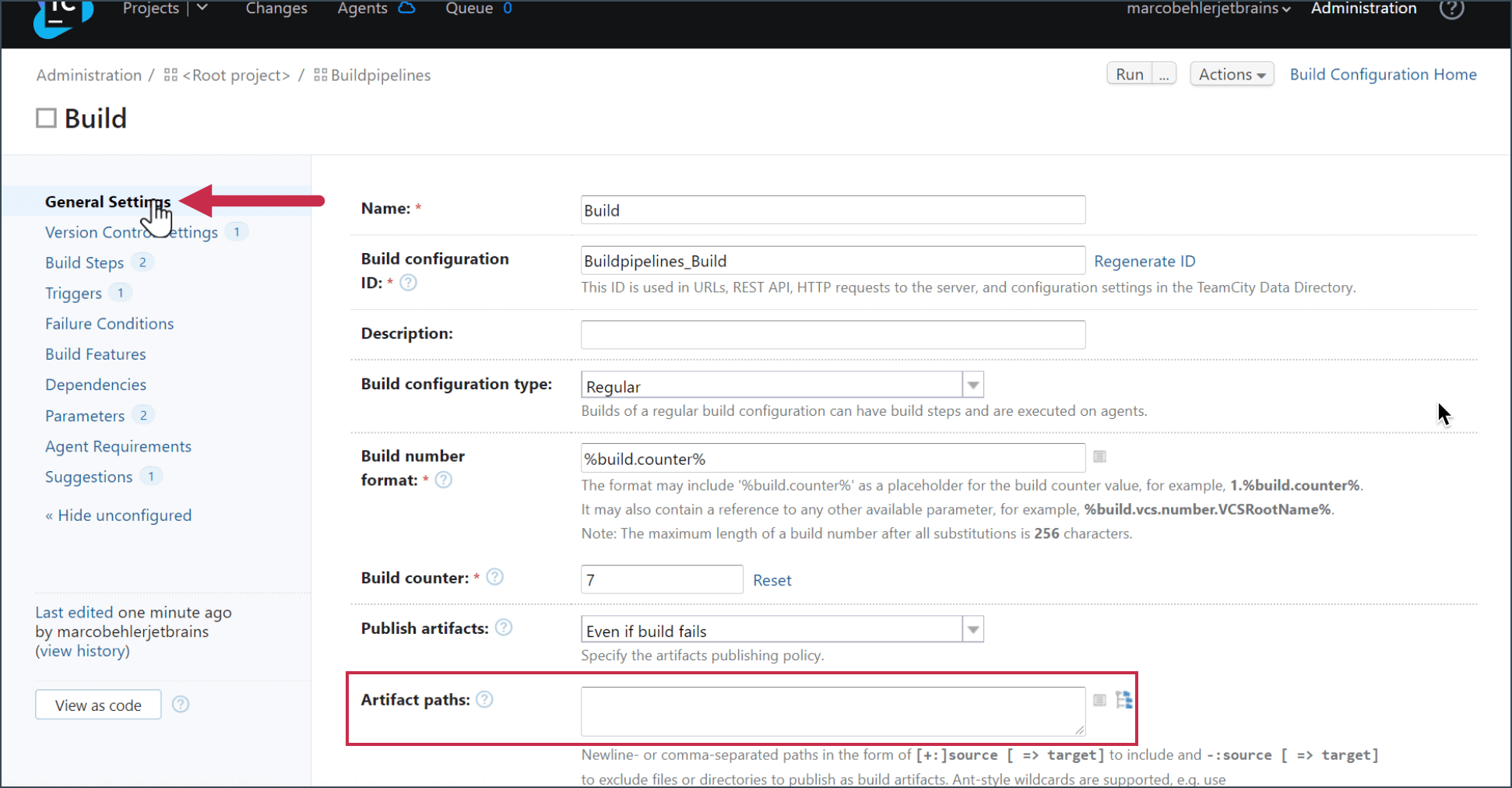The height and width of the screenshot is (788, 1512).
Task: Click help icon next to View as code
Action: coord(181,705)
